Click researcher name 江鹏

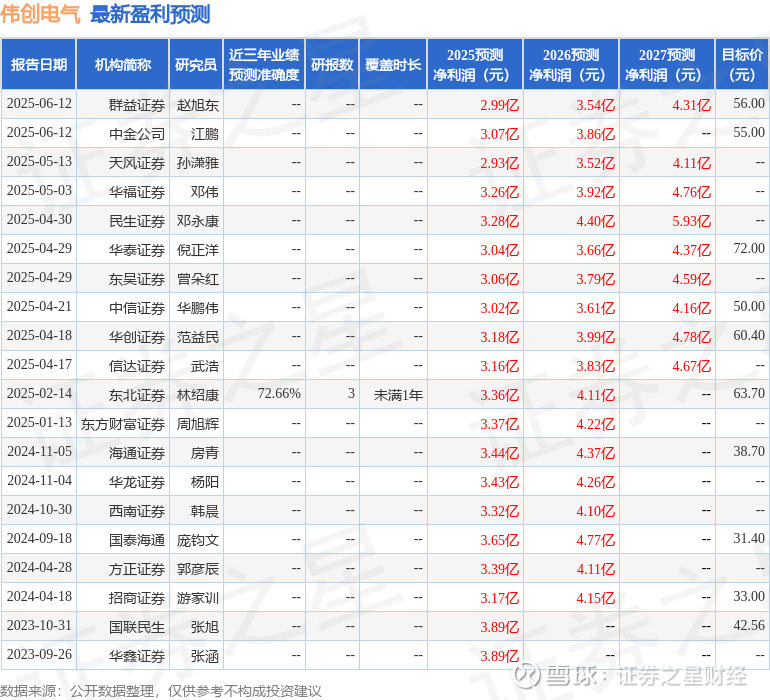[x=204, y=134]
